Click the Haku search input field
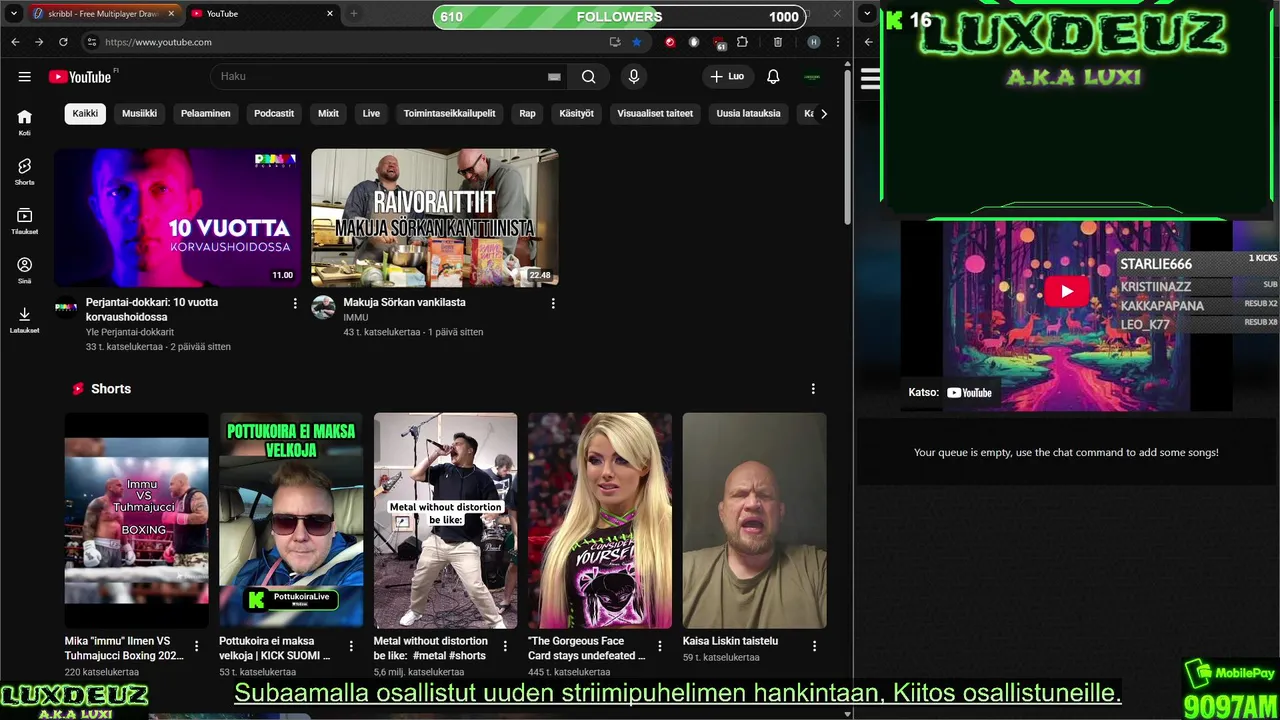 point(380,77)
